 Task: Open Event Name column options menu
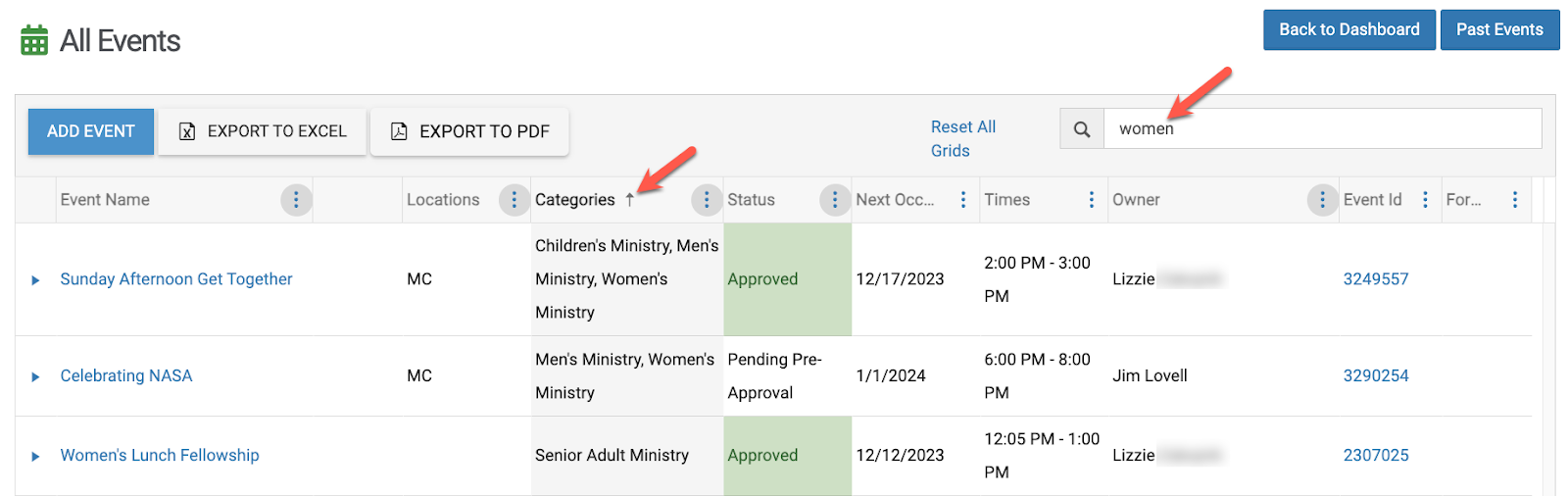tap(296, 200)
